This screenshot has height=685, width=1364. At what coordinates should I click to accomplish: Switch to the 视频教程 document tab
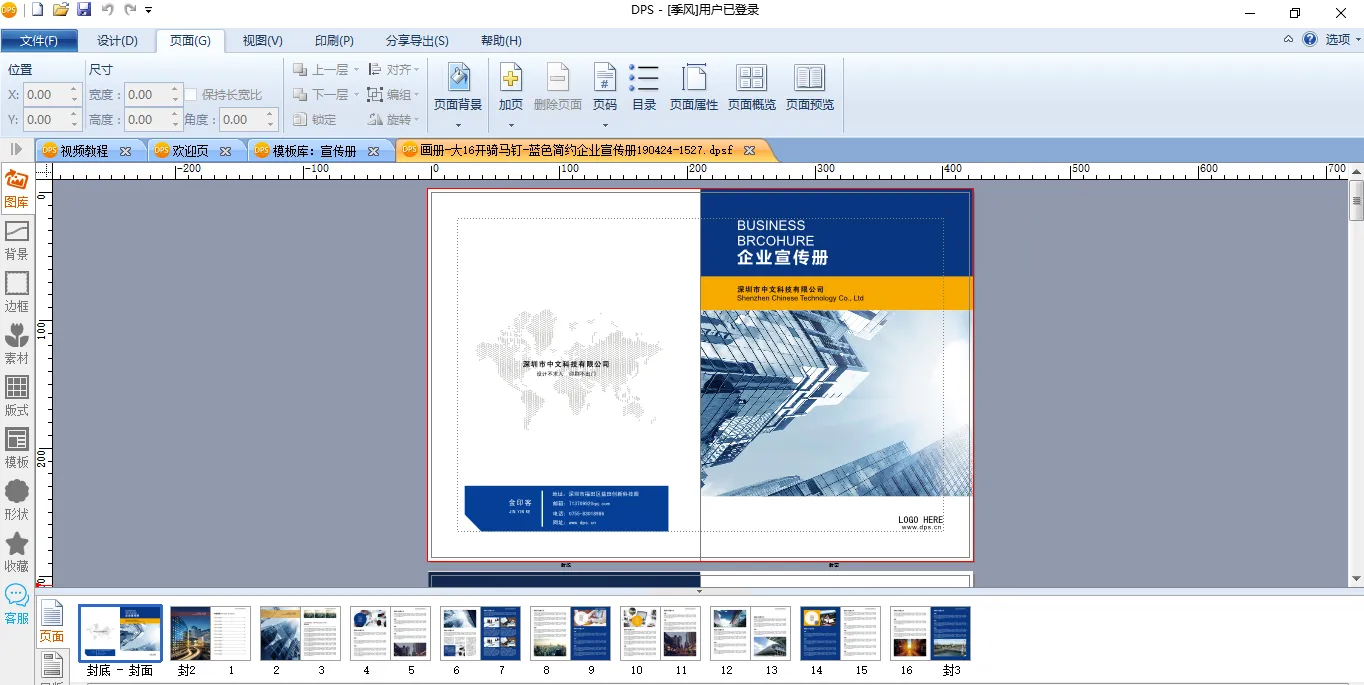pyautogui.click(x=84, y=151)
